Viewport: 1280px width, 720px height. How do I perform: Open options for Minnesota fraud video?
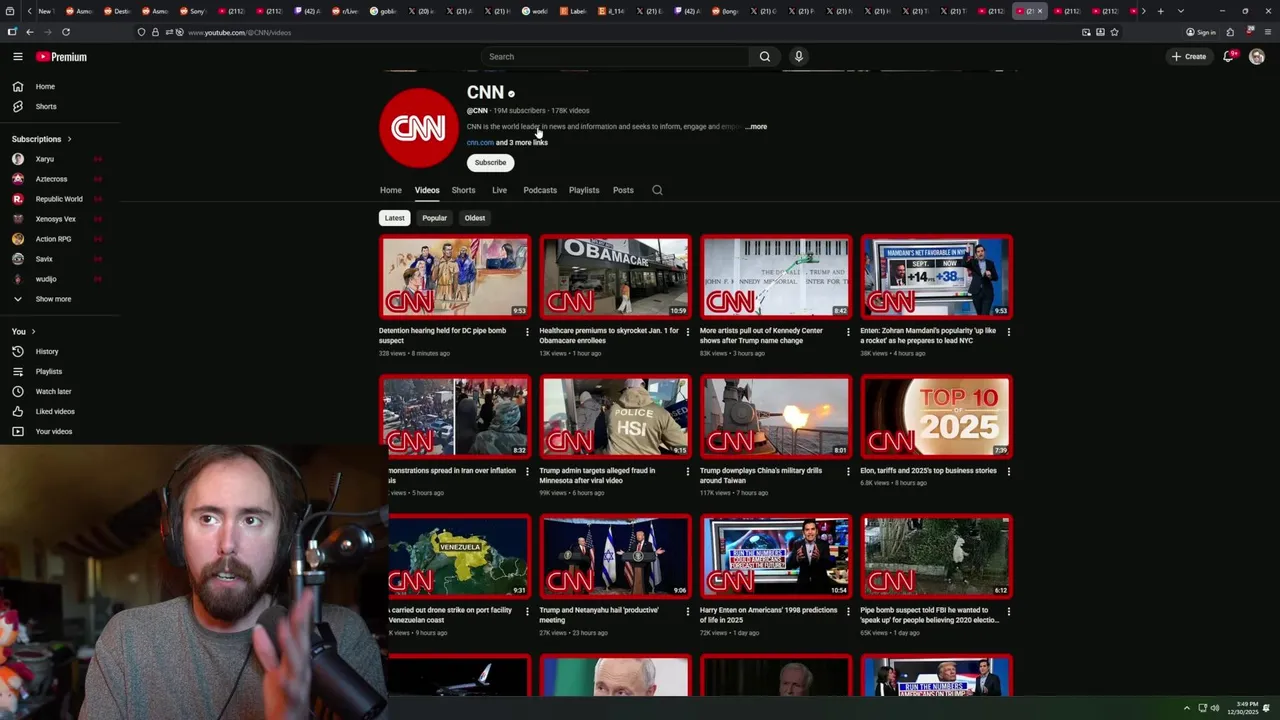[687, 472]
